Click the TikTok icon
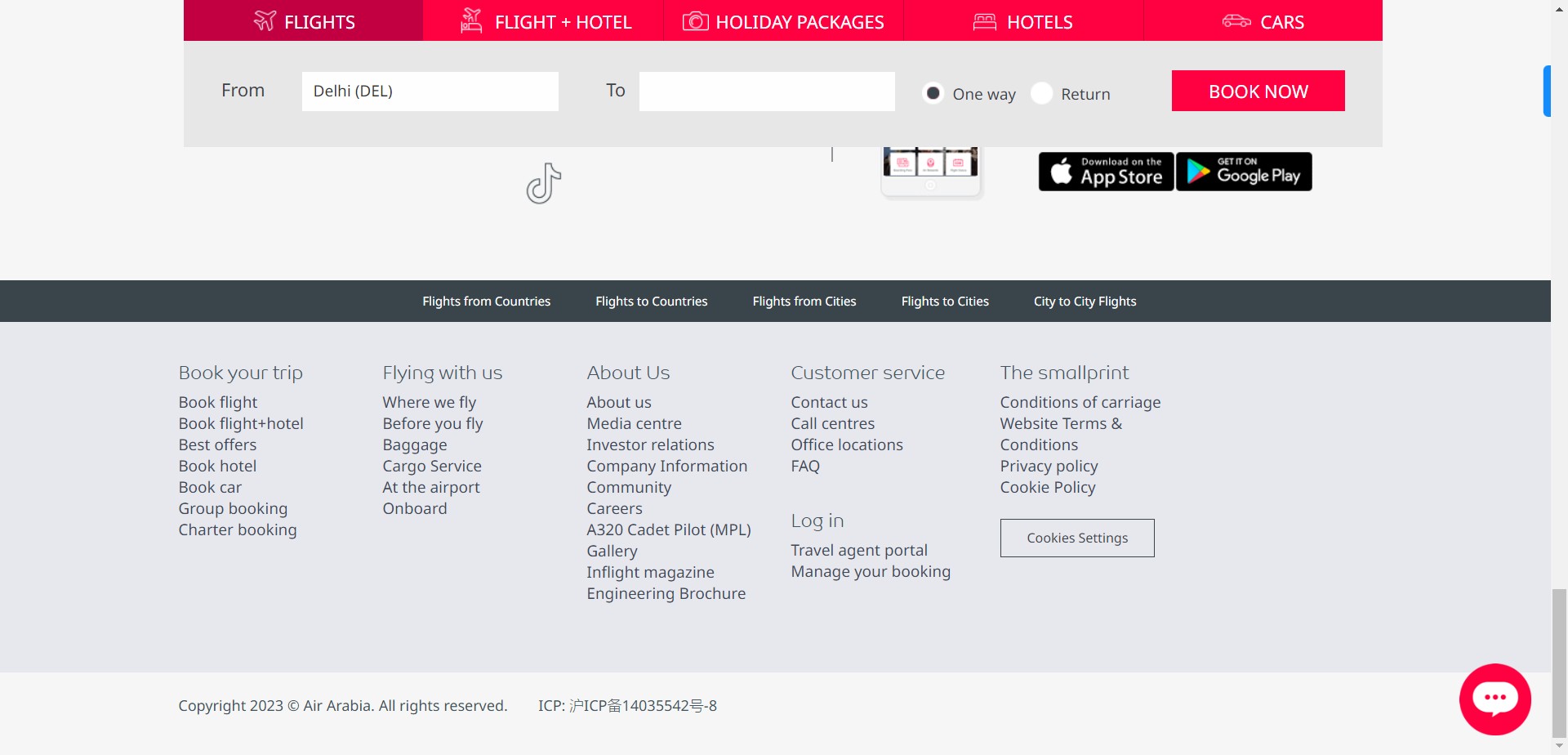The height and width of the screenshot is (755, 1568). tap(543, 184)
